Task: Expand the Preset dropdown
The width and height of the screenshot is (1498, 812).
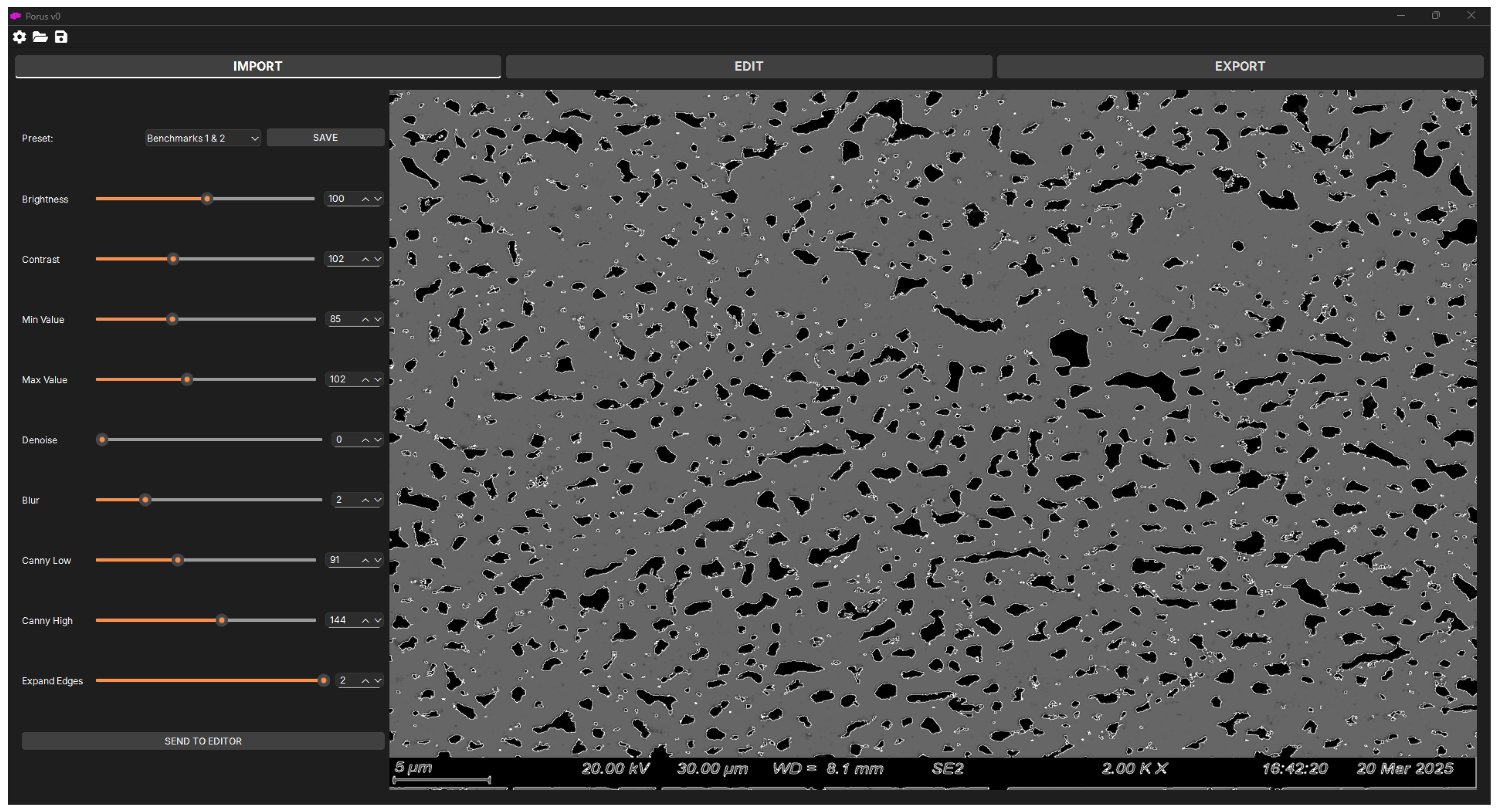Action: 202,139
